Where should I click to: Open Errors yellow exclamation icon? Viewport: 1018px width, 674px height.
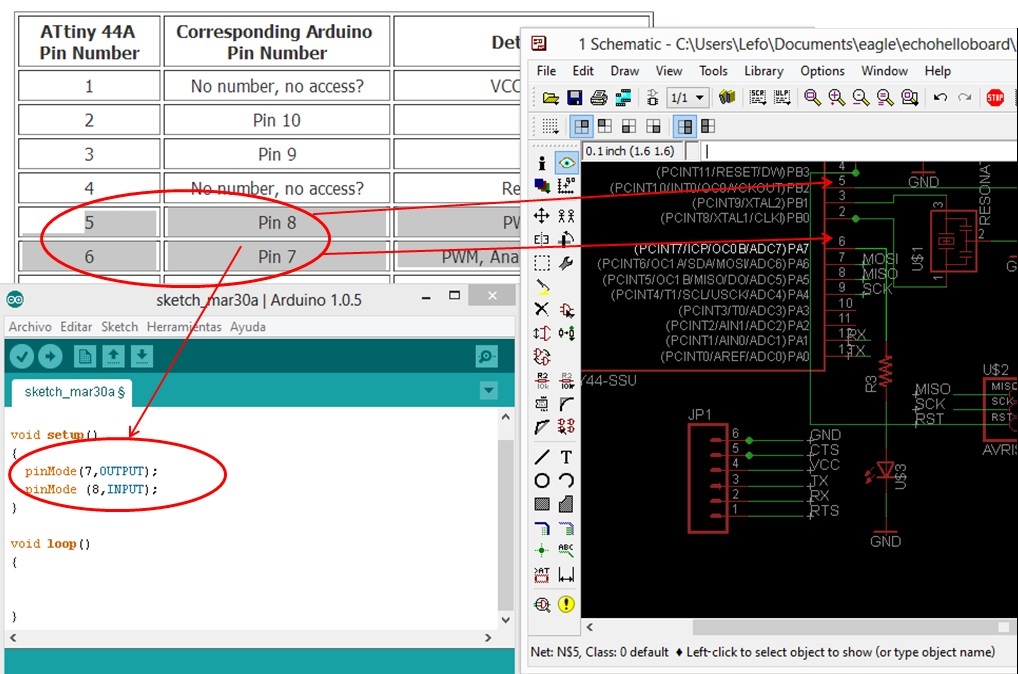click(x=566, y=605)
